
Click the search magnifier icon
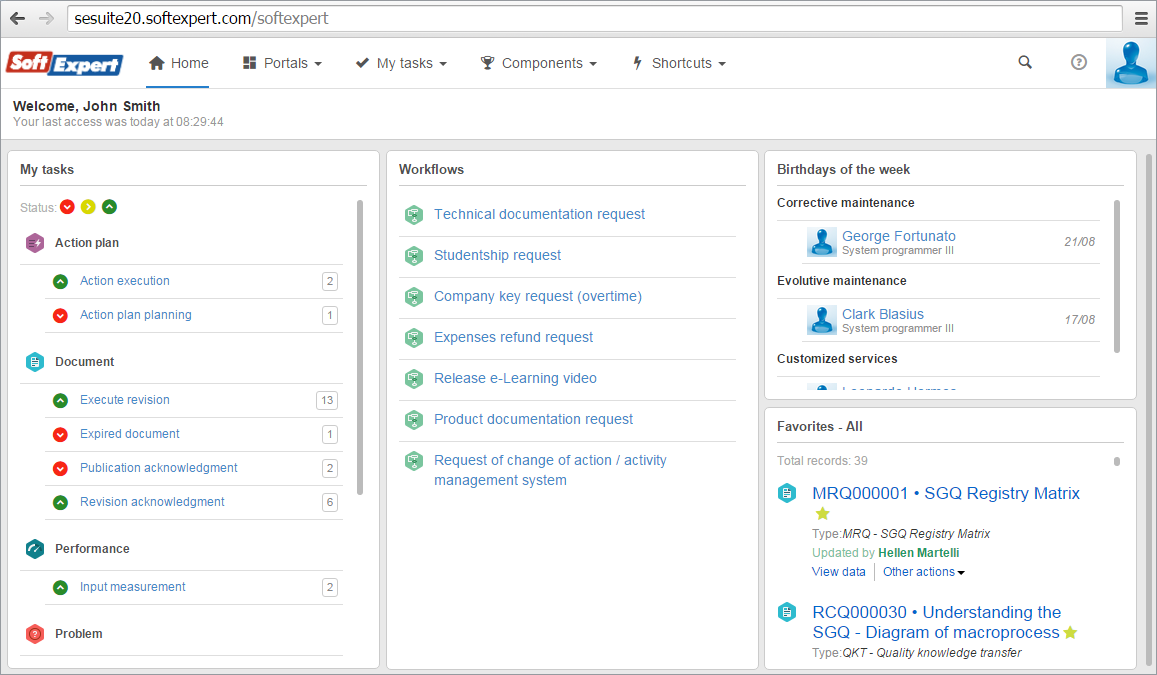point(1025,63)
